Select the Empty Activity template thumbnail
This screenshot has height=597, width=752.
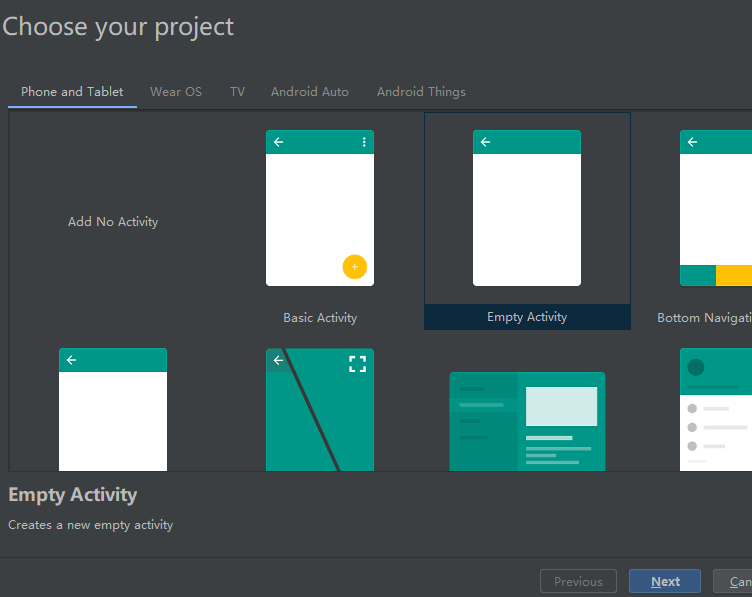click(527, 208)
